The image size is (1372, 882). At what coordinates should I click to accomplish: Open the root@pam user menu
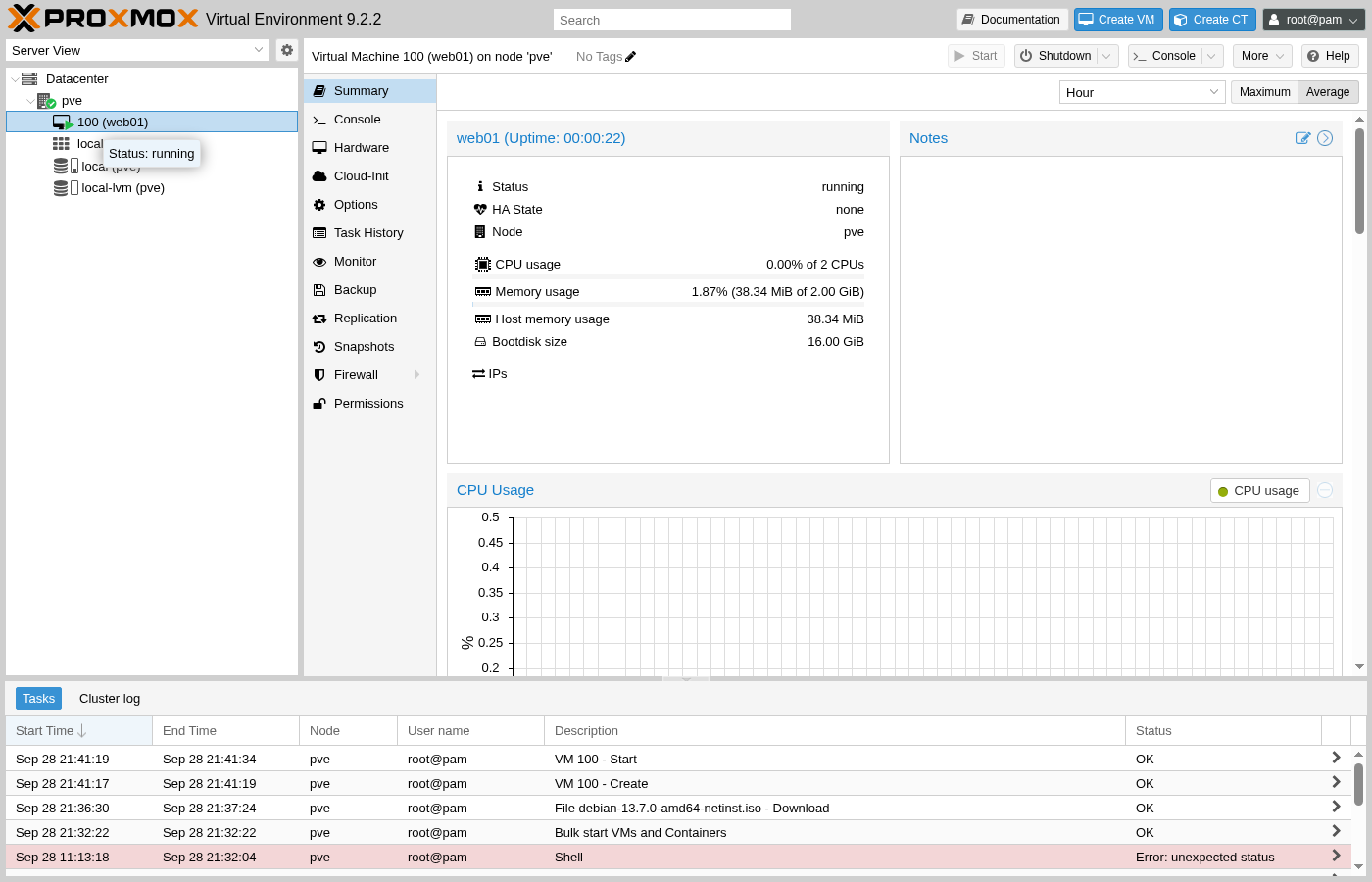pos(1313,20)
